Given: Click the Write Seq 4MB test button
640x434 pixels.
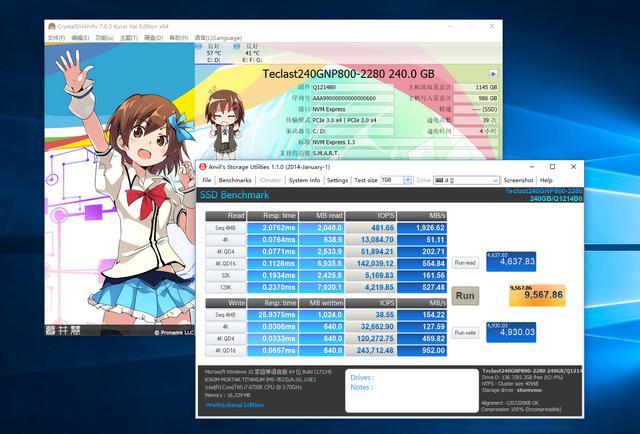Looking at the screenshot, I should click(226, 315).
